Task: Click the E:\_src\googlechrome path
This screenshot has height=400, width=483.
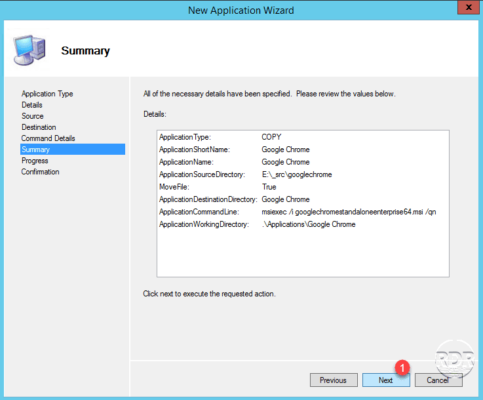Action: tap(297, 174)
